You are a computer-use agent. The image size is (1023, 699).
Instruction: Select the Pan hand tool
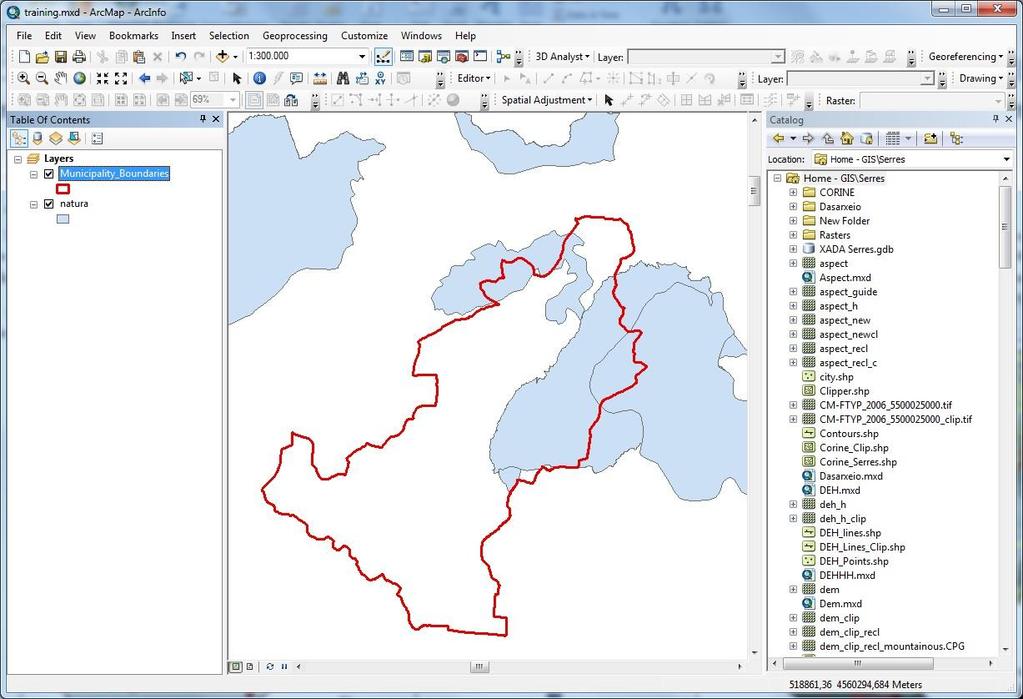tap(61, 78)
